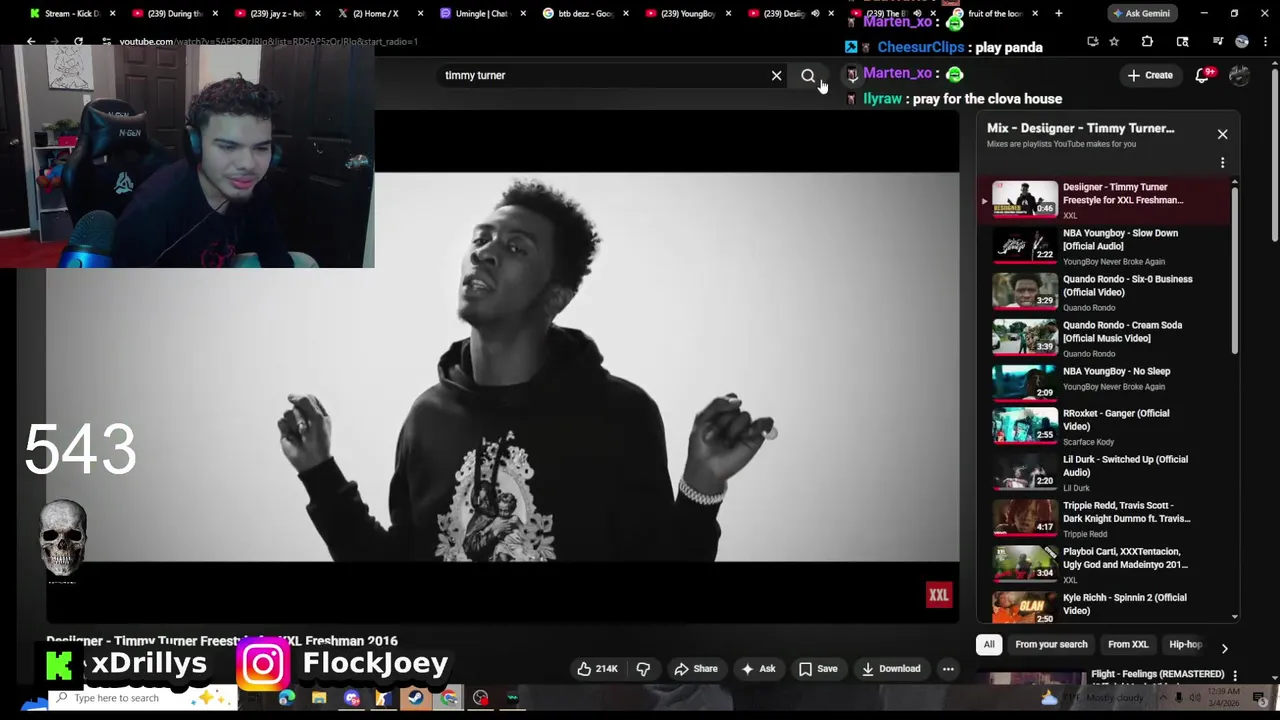The image size is (1280, 720).
Task: Clear the 'timmy turner' search text
Action: (x=776, y=75)
